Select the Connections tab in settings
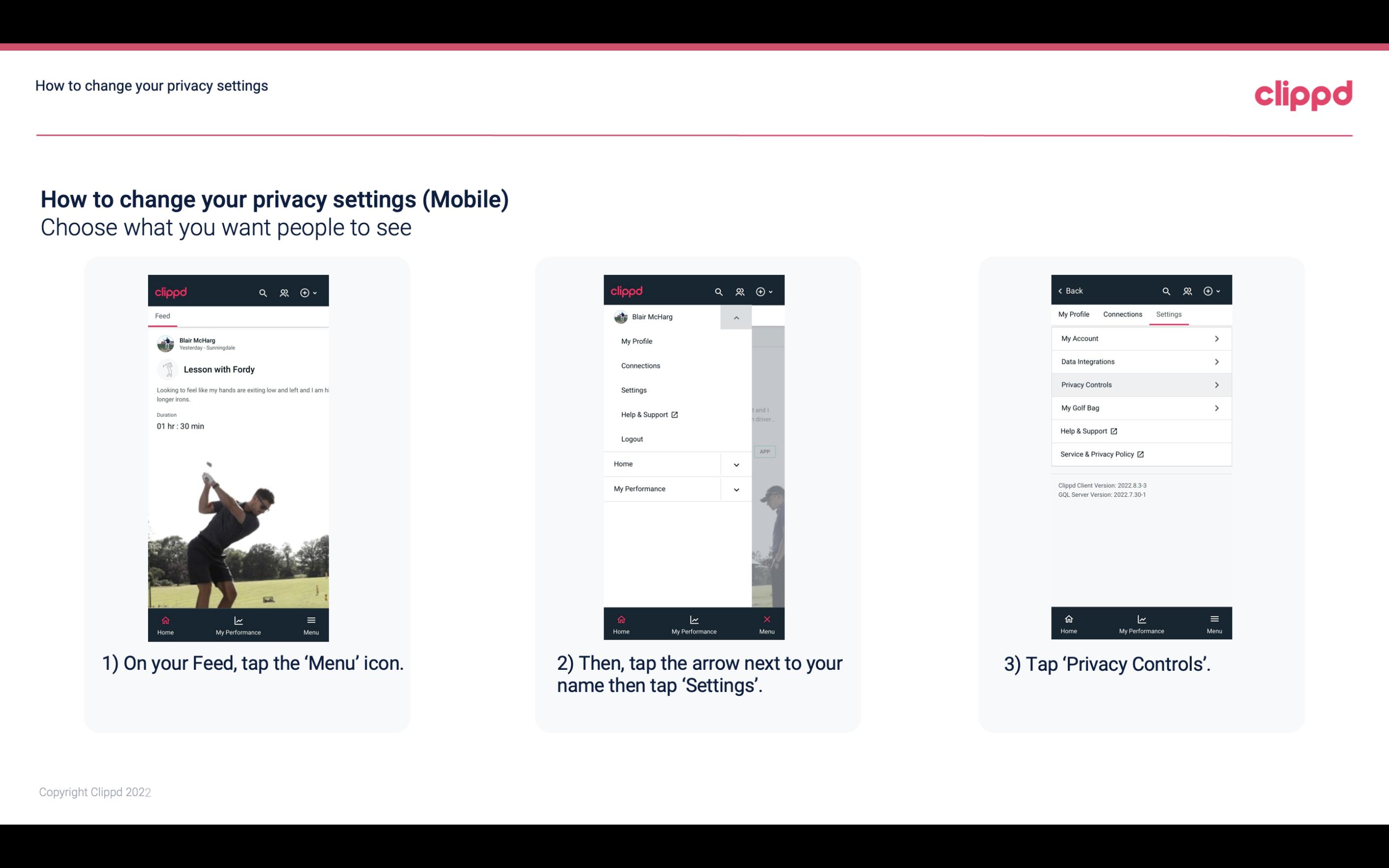The image size is (1389, 868). coord(1121,314)
